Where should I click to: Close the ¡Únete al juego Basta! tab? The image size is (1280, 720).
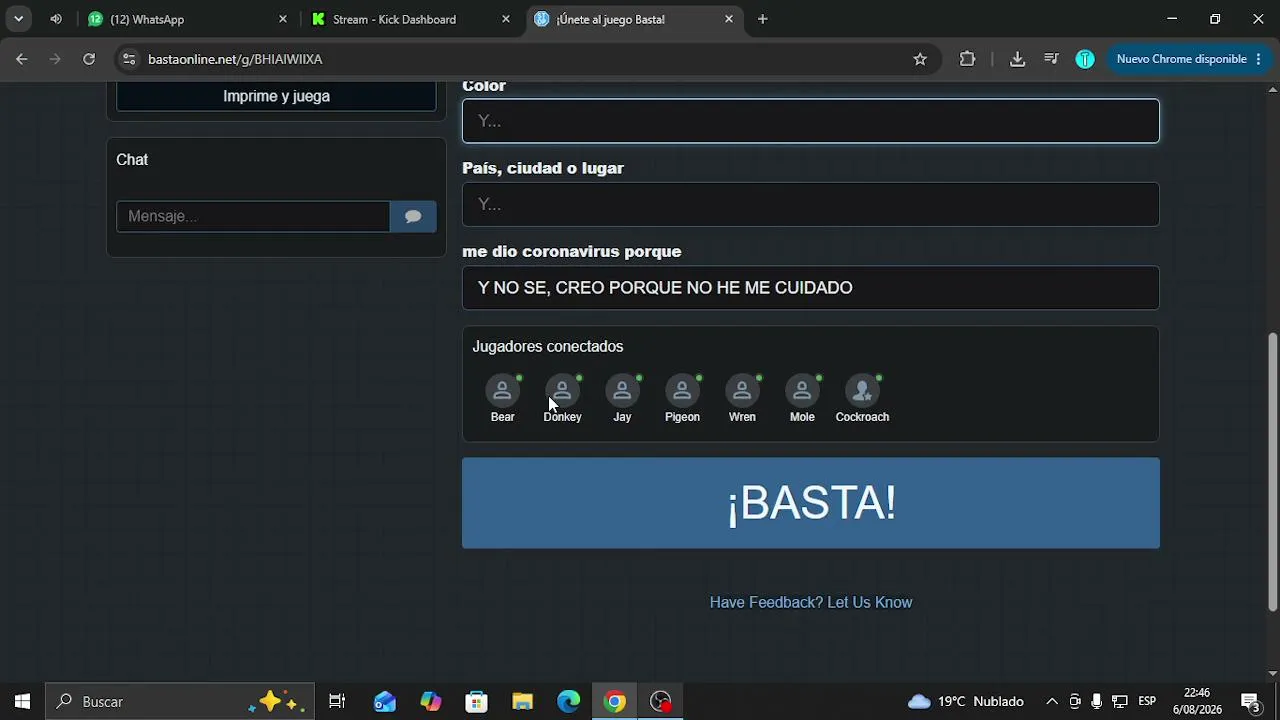(x=729, y=19)
